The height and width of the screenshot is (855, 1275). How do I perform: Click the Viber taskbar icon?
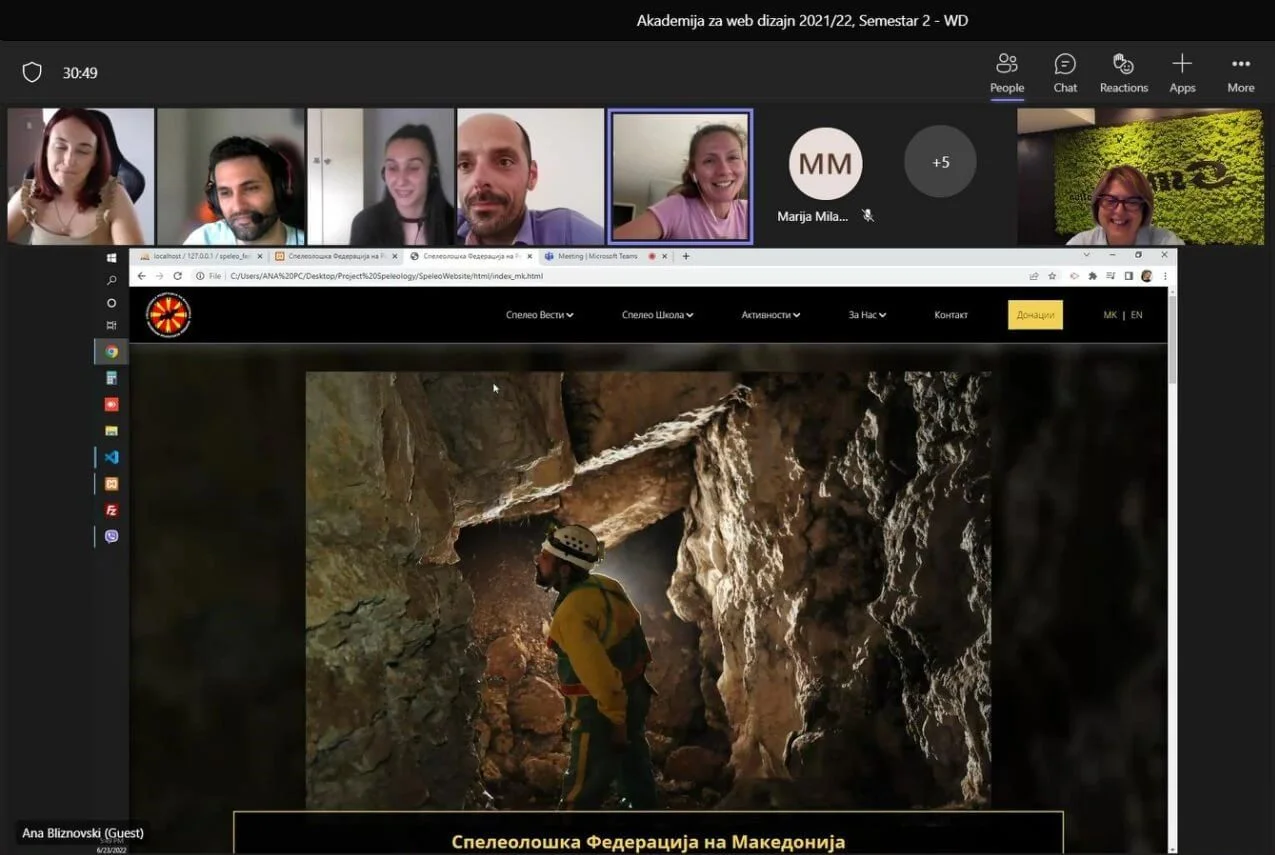click(111, 536)
